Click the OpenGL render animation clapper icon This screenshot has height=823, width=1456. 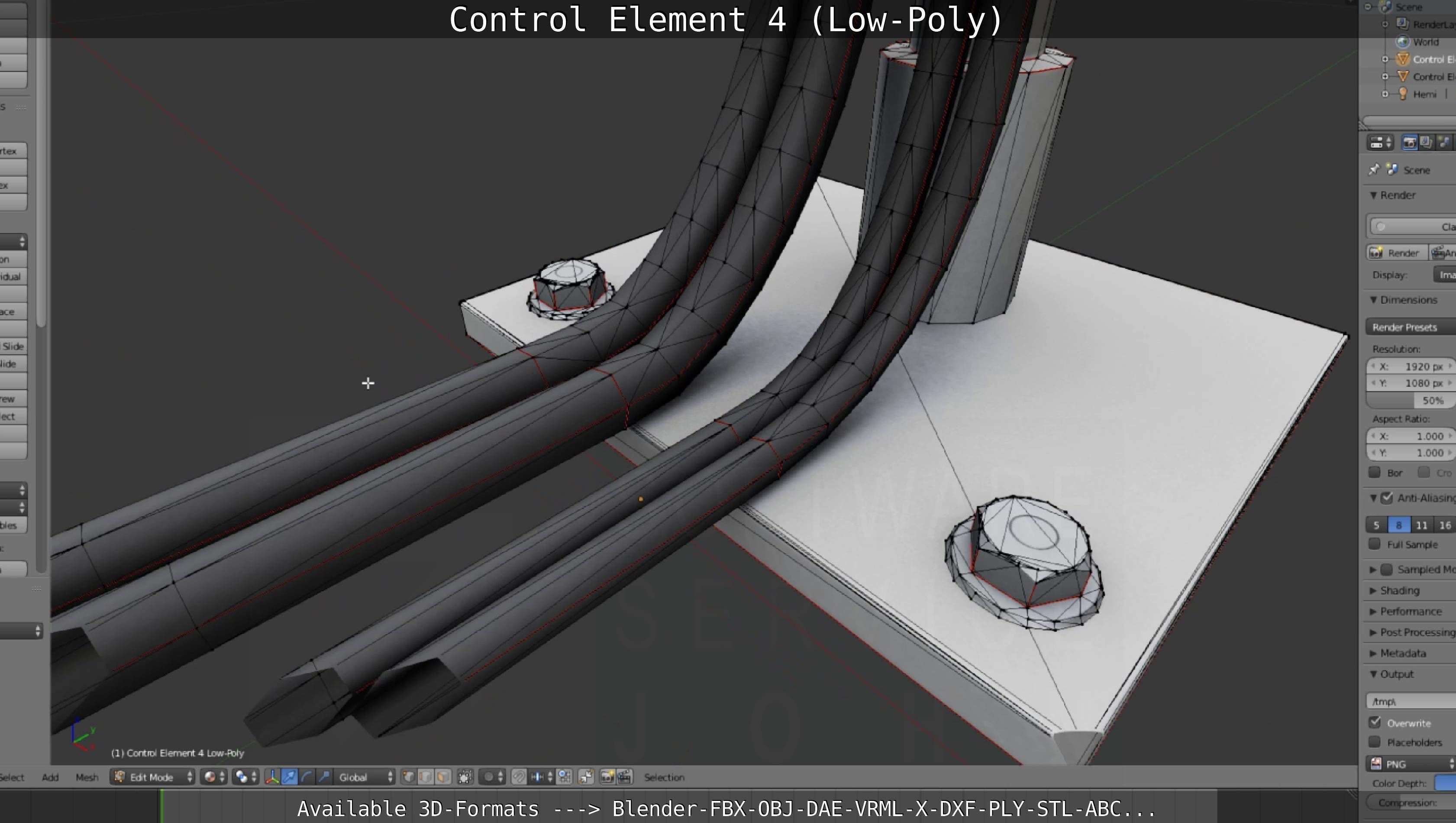625,777
